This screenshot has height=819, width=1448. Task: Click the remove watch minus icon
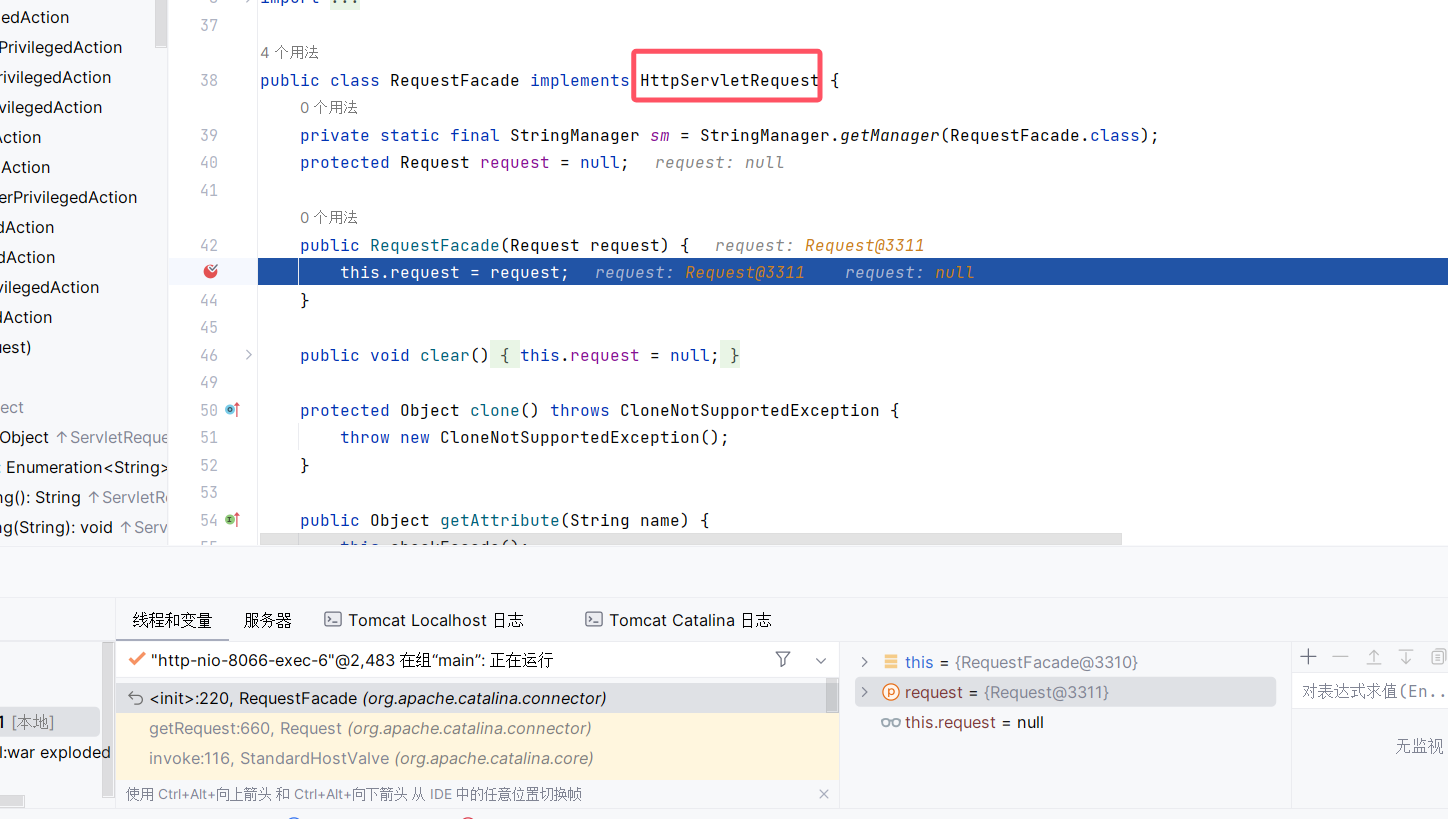(x=1341, y=657)
